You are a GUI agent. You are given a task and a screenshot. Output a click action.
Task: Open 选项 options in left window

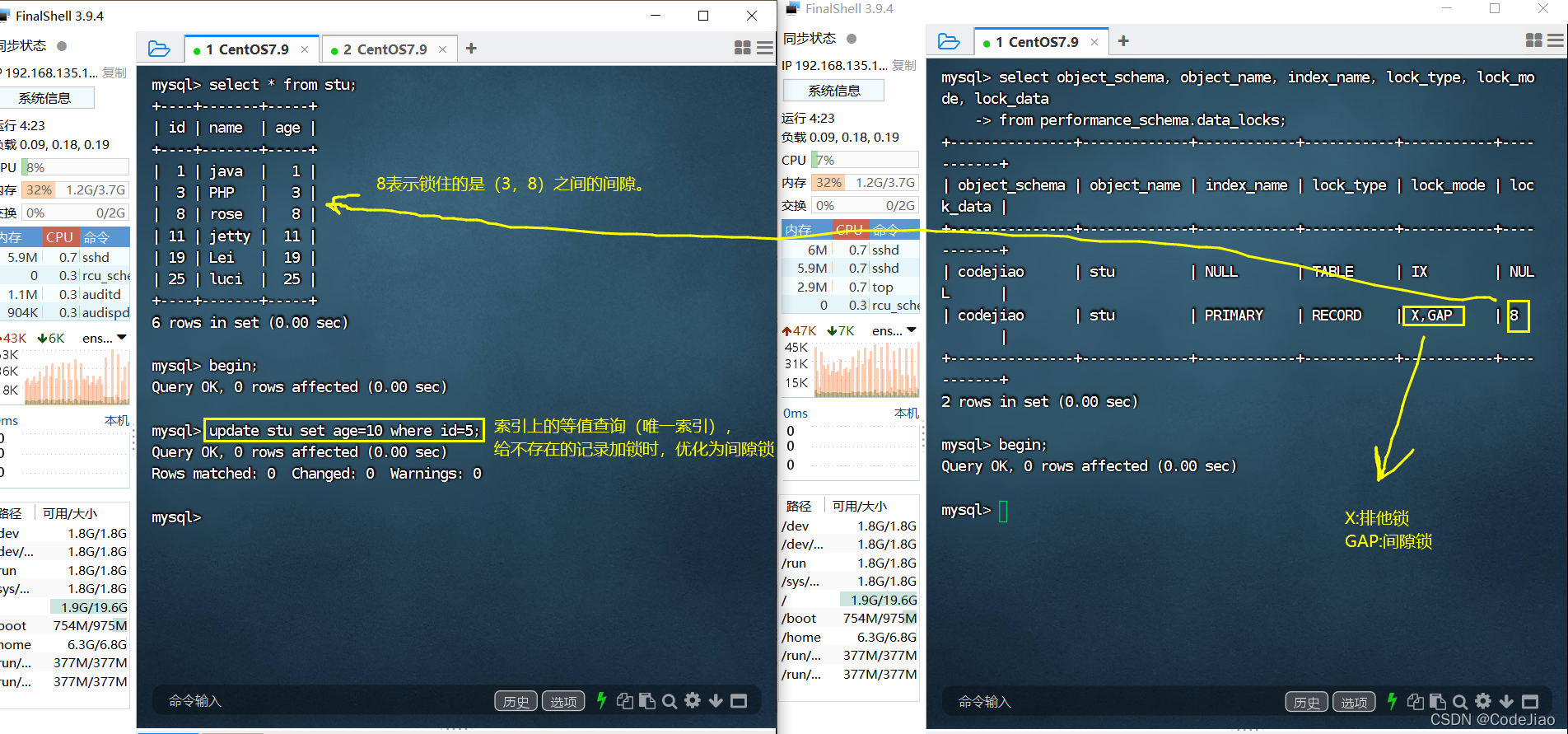click(563, 701)
